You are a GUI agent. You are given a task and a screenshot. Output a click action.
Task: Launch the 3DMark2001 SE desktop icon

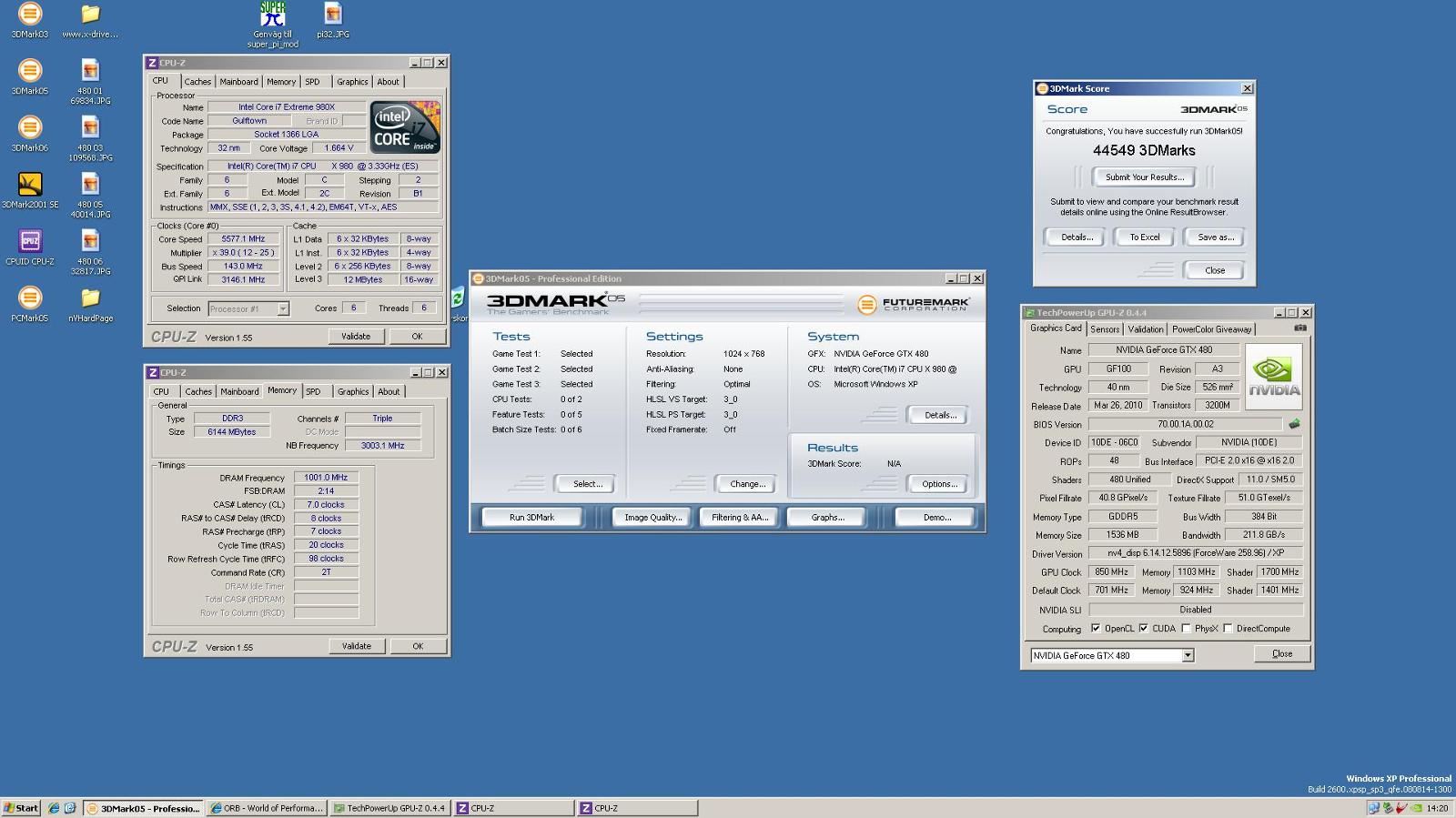click(x=30, y=191)
